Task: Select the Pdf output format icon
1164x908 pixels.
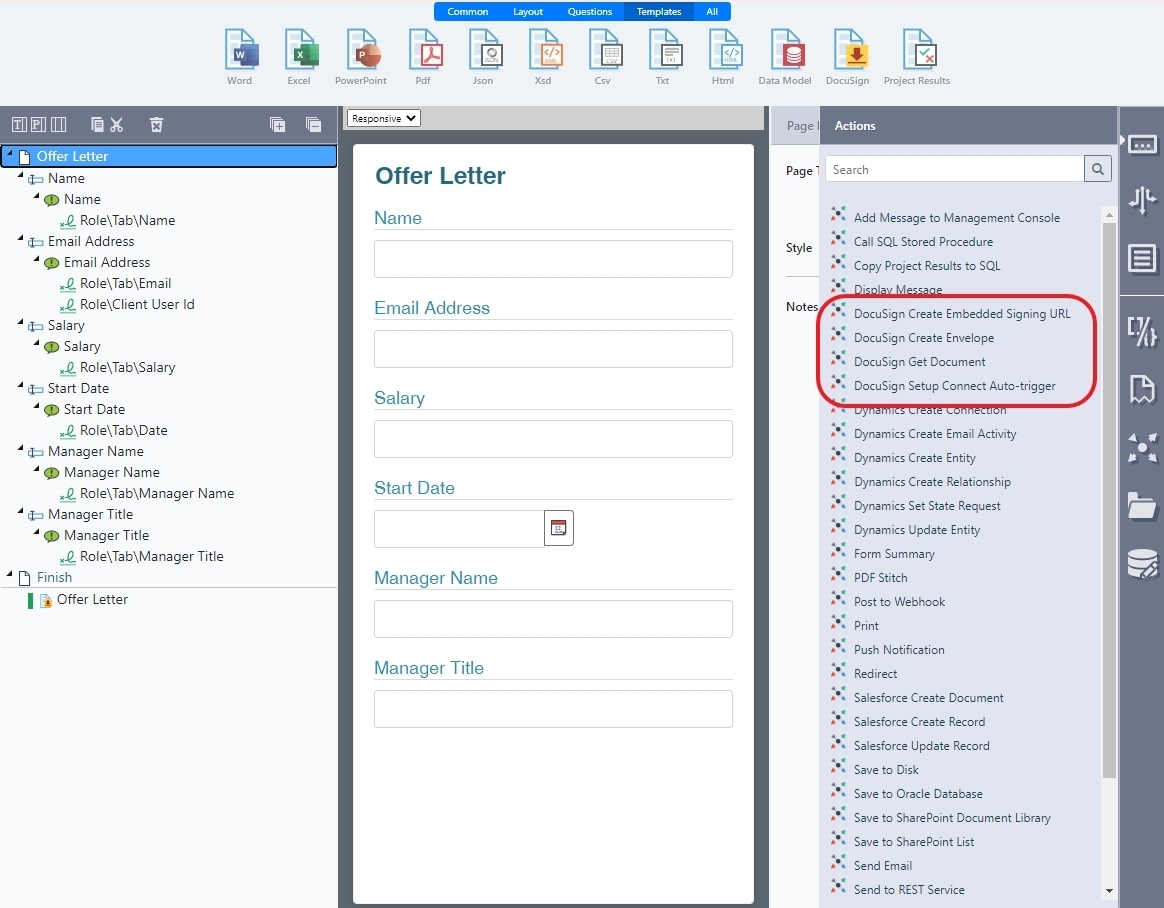Action: click(x=423, y=48)
